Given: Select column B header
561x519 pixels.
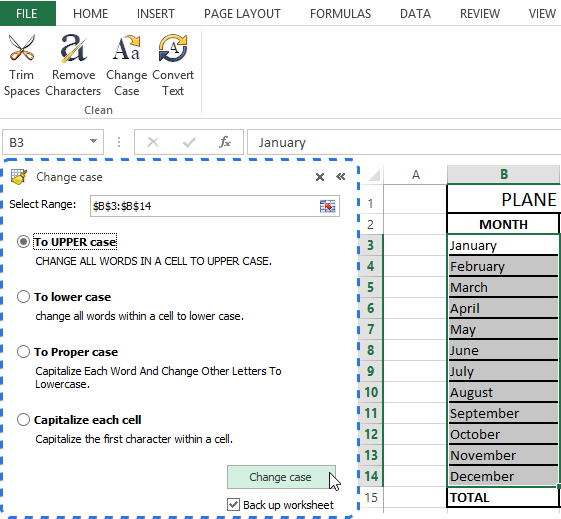Looking at the screenshot, I should 504,175.
